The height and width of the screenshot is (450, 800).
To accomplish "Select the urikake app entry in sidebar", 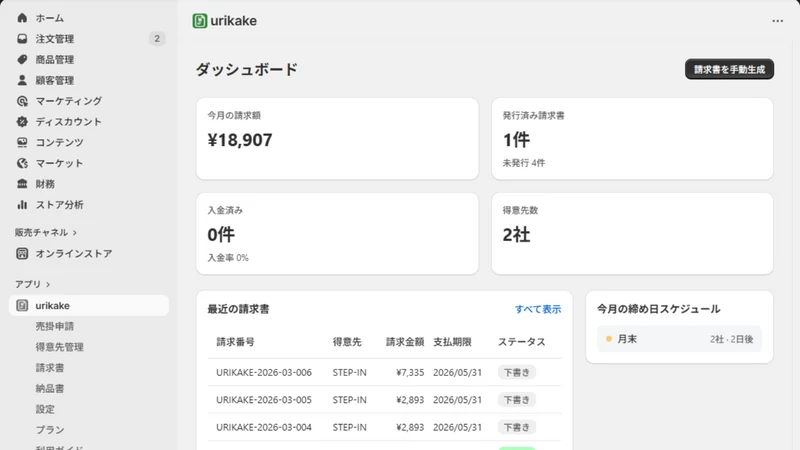I will tap(89, 306).
